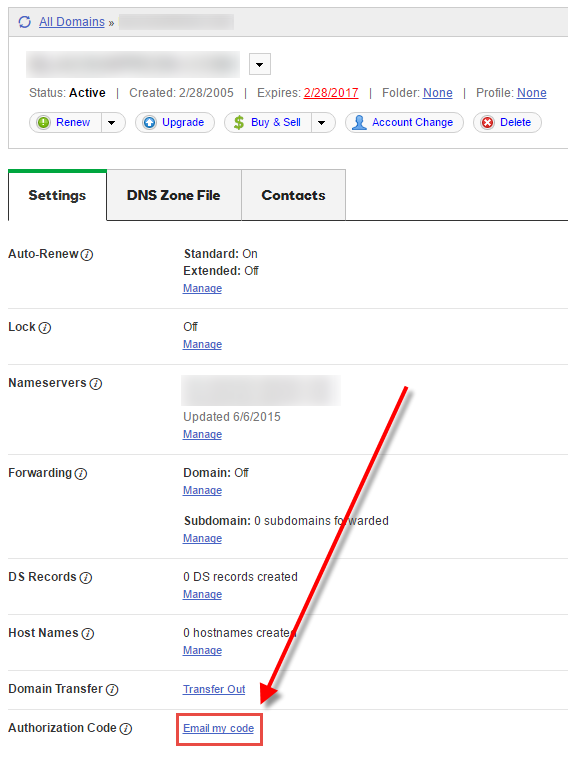Click the Renew button
Viewport: 568px width, 764px height.
click(65, 122)
